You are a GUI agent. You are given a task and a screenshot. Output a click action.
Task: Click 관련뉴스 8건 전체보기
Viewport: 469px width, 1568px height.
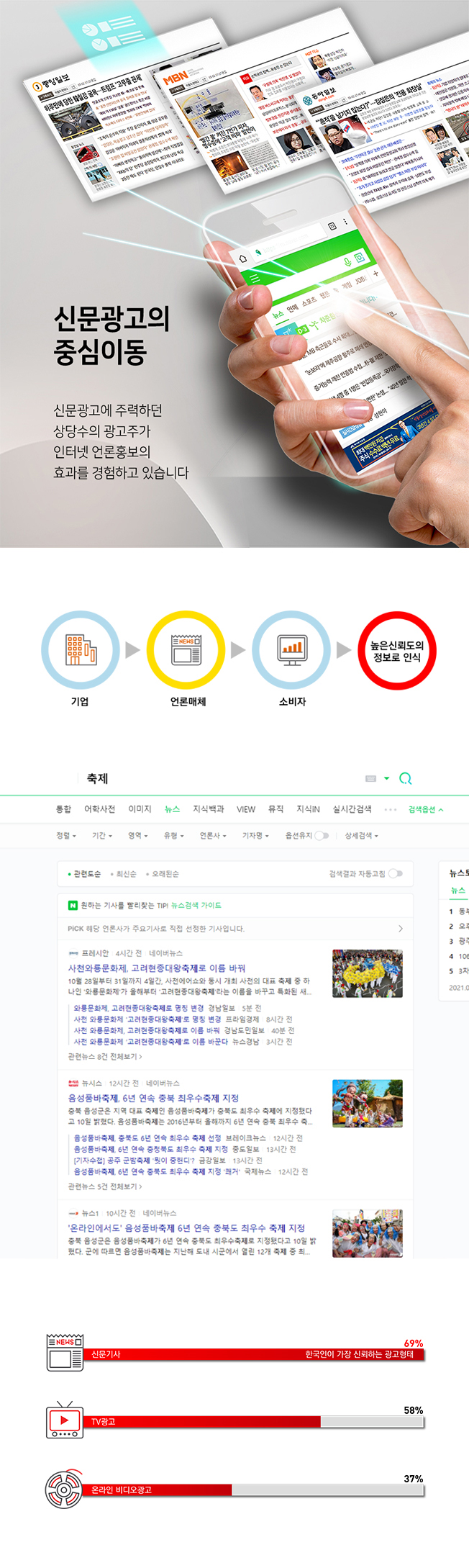click(105, 1057)
